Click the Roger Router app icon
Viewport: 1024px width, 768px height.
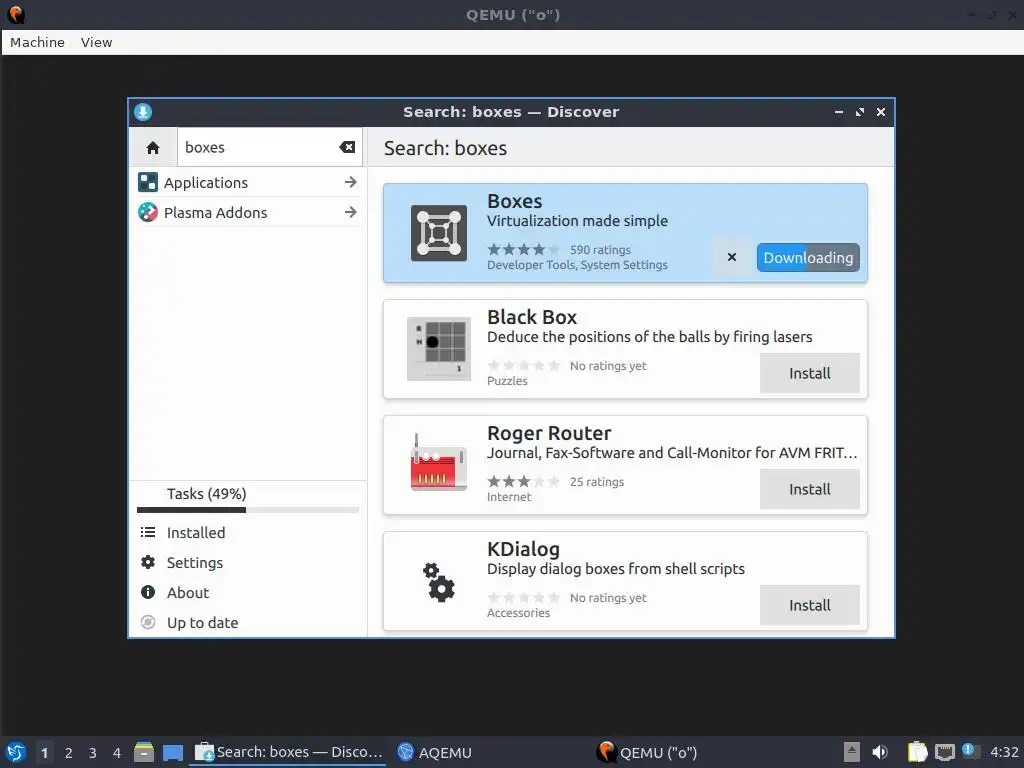point(439,462)
